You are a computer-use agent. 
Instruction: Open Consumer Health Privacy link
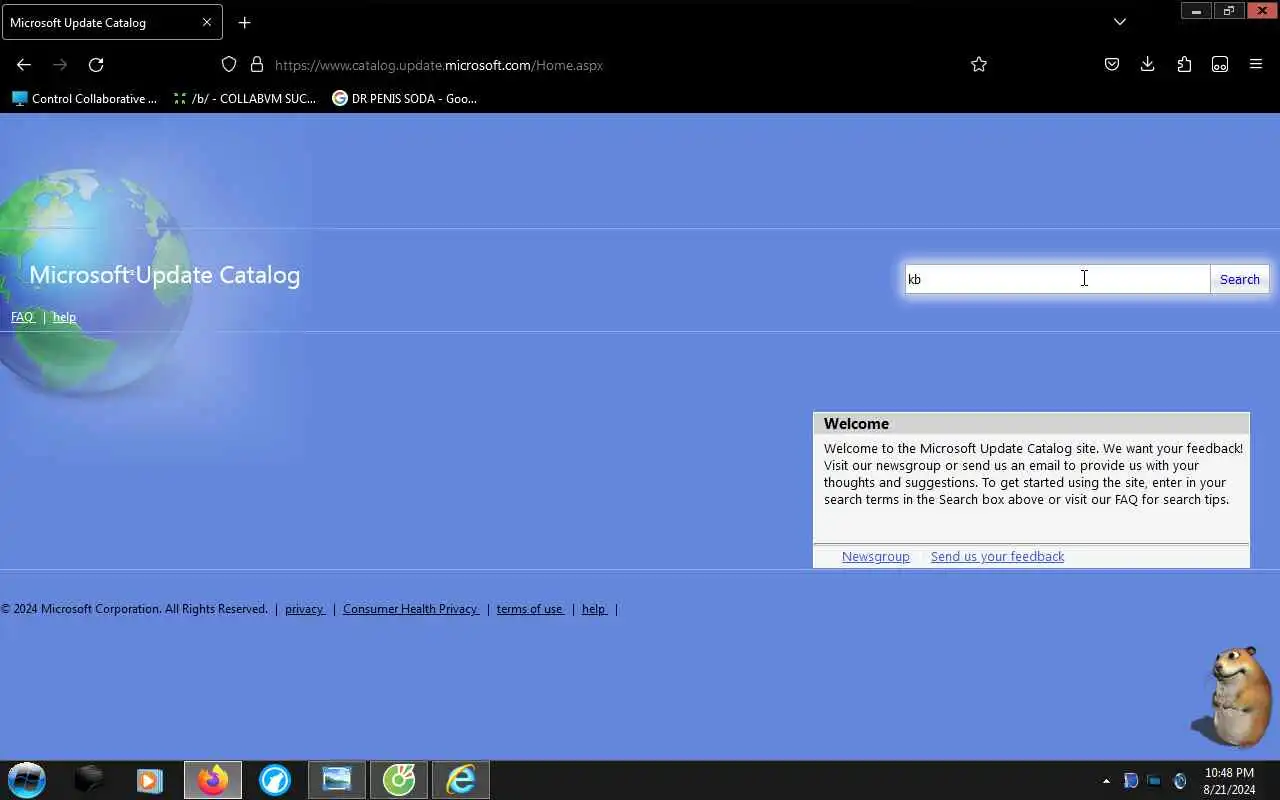tap(411, 609)
